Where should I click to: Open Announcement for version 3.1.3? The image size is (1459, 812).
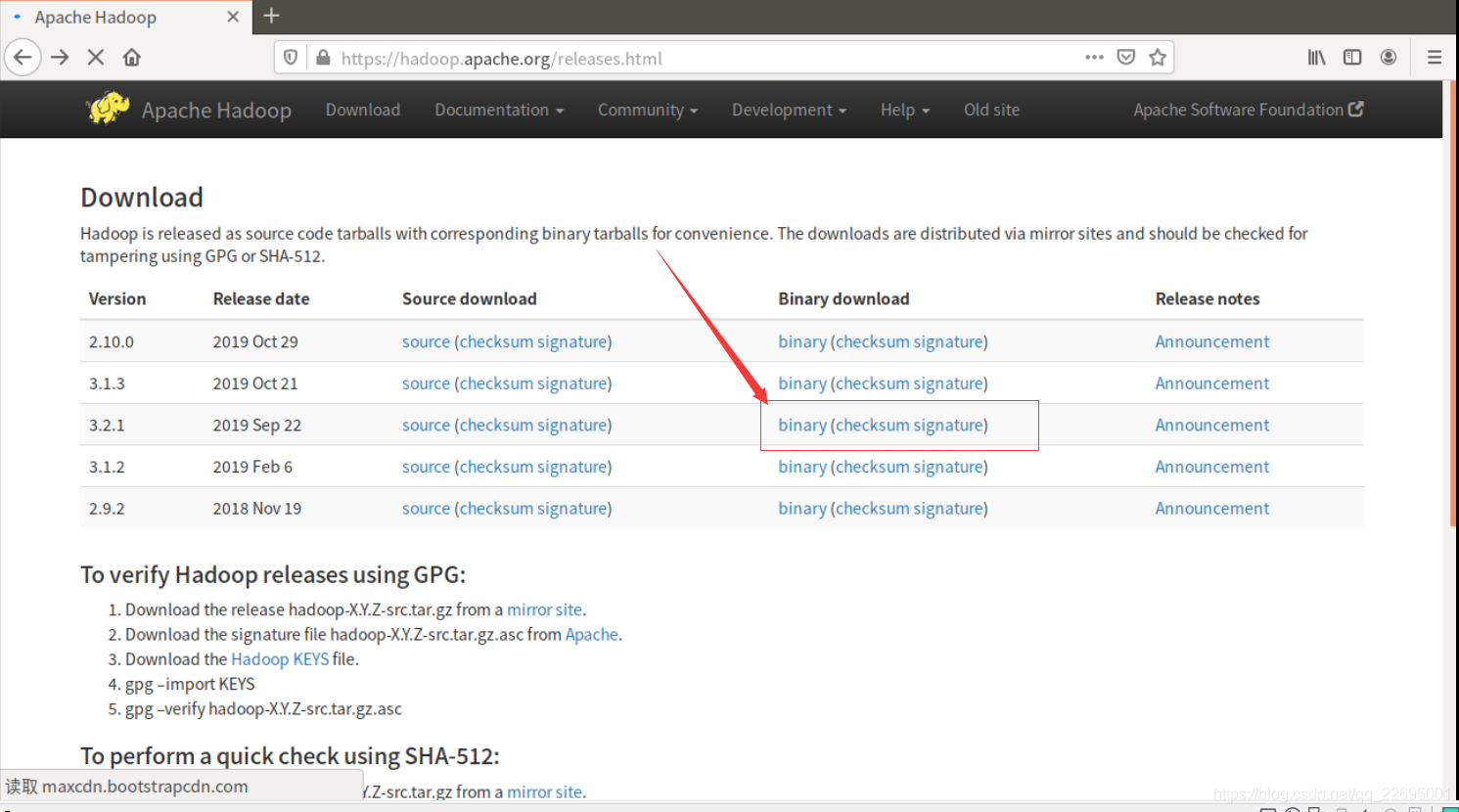coord(1211,383)
